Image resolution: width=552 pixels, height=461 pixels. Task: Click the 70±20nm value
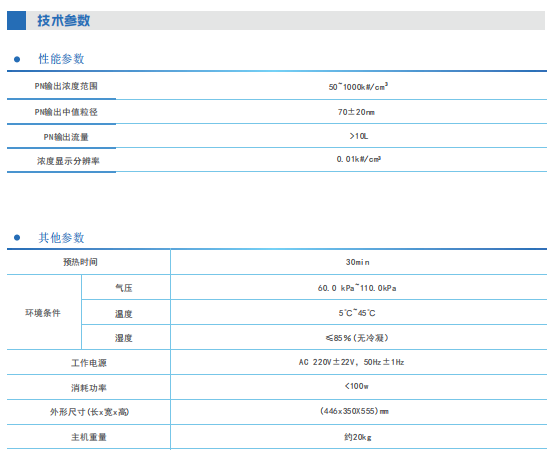(356, 112)
